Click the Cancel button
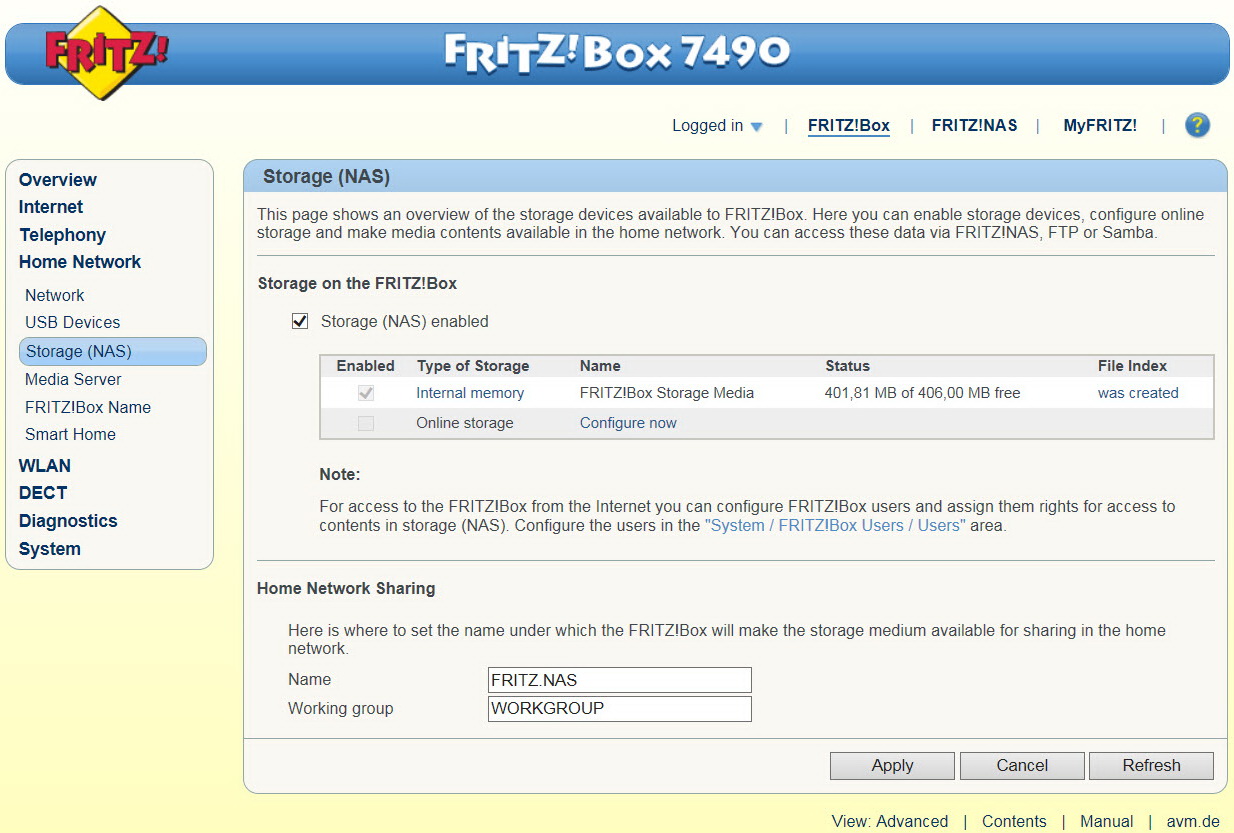 1022,766
